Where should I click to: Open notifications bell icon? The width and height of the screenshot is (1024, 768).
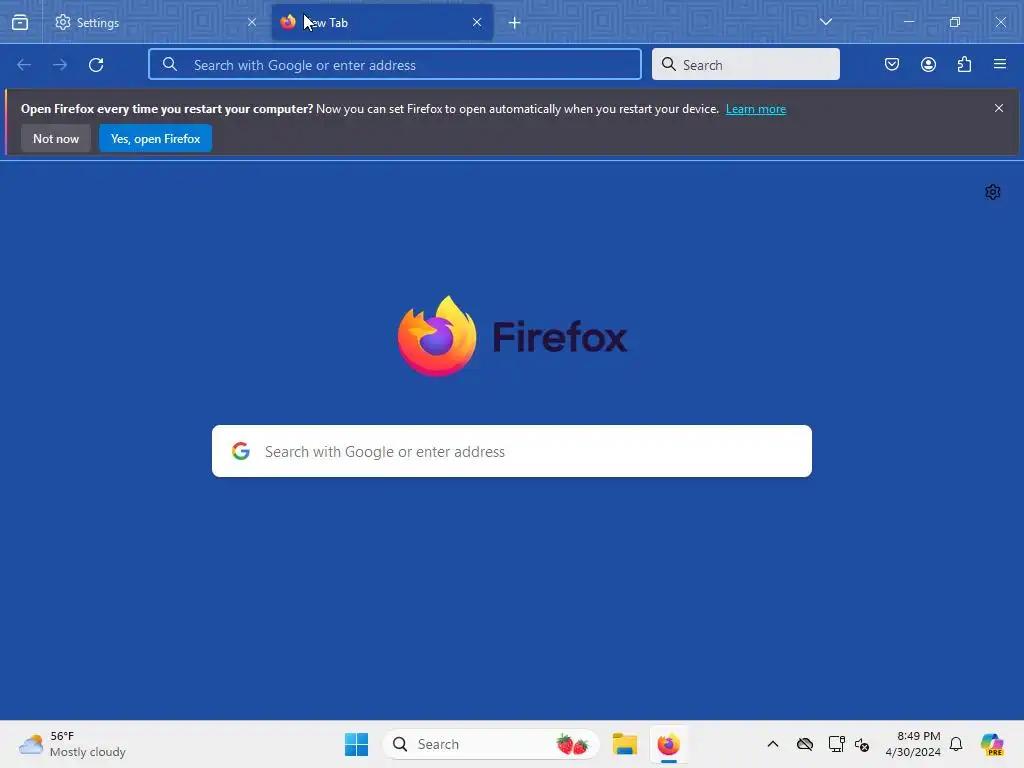pyautogui.click(x=956, y=744)
